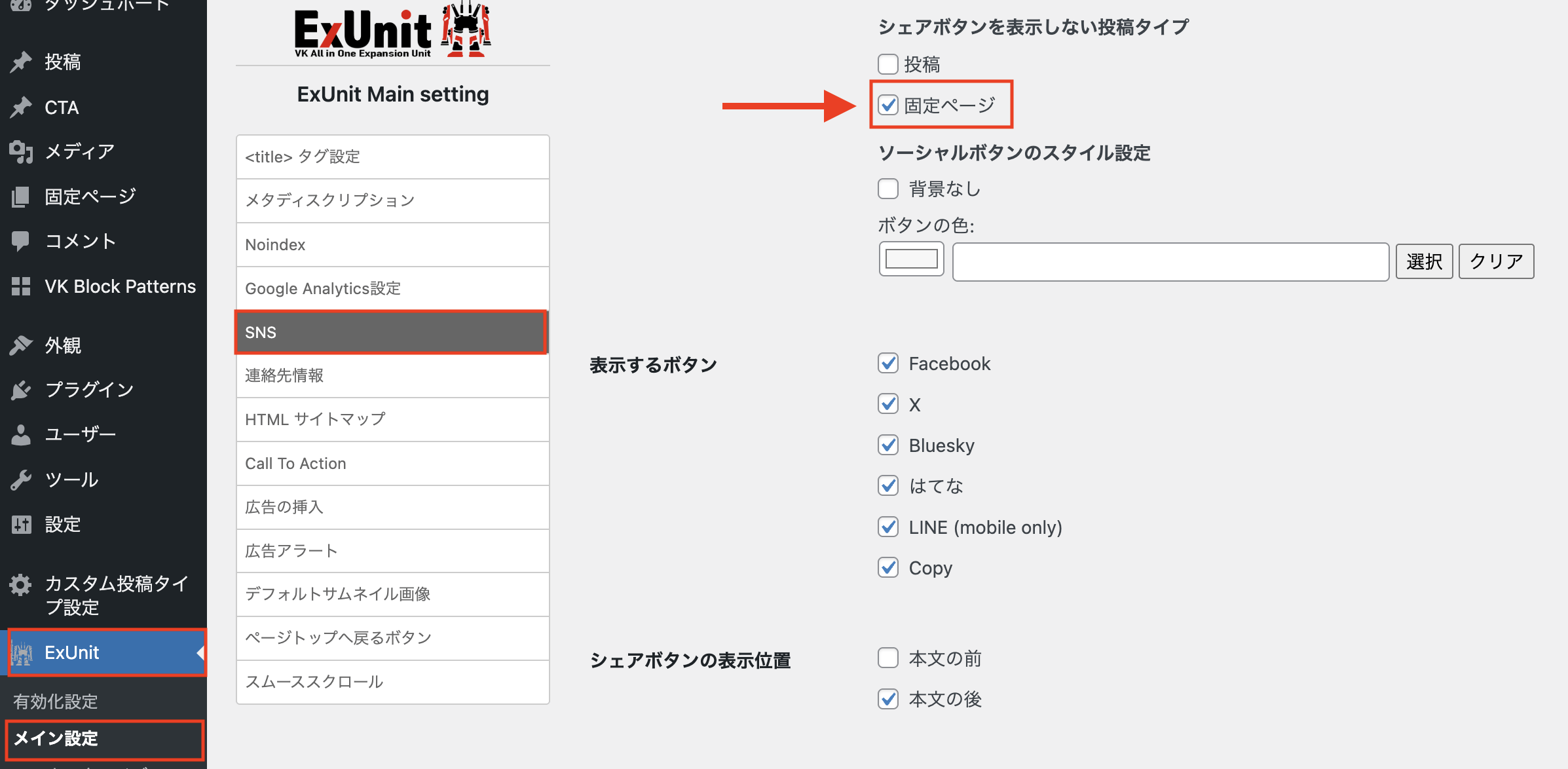Screen dimensions: 1568x769
Task: Uncheck the 固定ページ post type checkbox
Action: point(888,105)
